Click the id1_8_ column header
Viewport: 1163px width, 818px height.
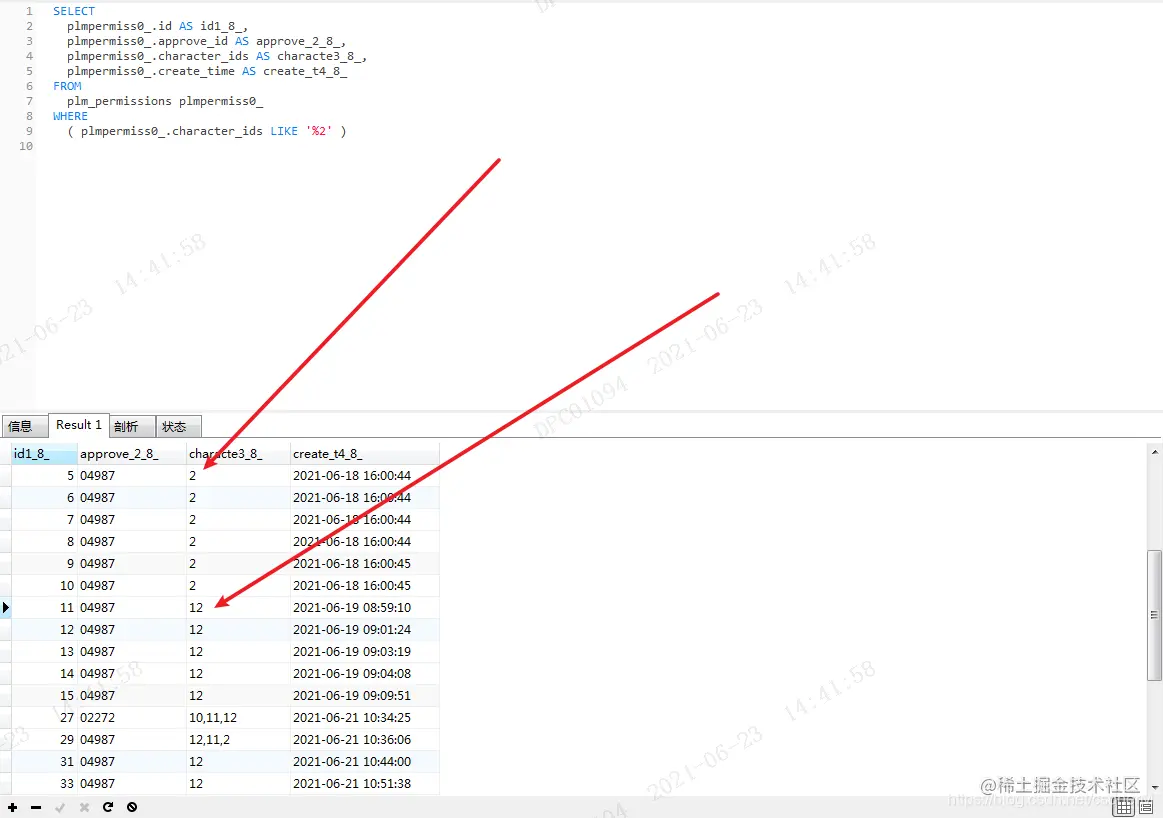coord(45,454)
